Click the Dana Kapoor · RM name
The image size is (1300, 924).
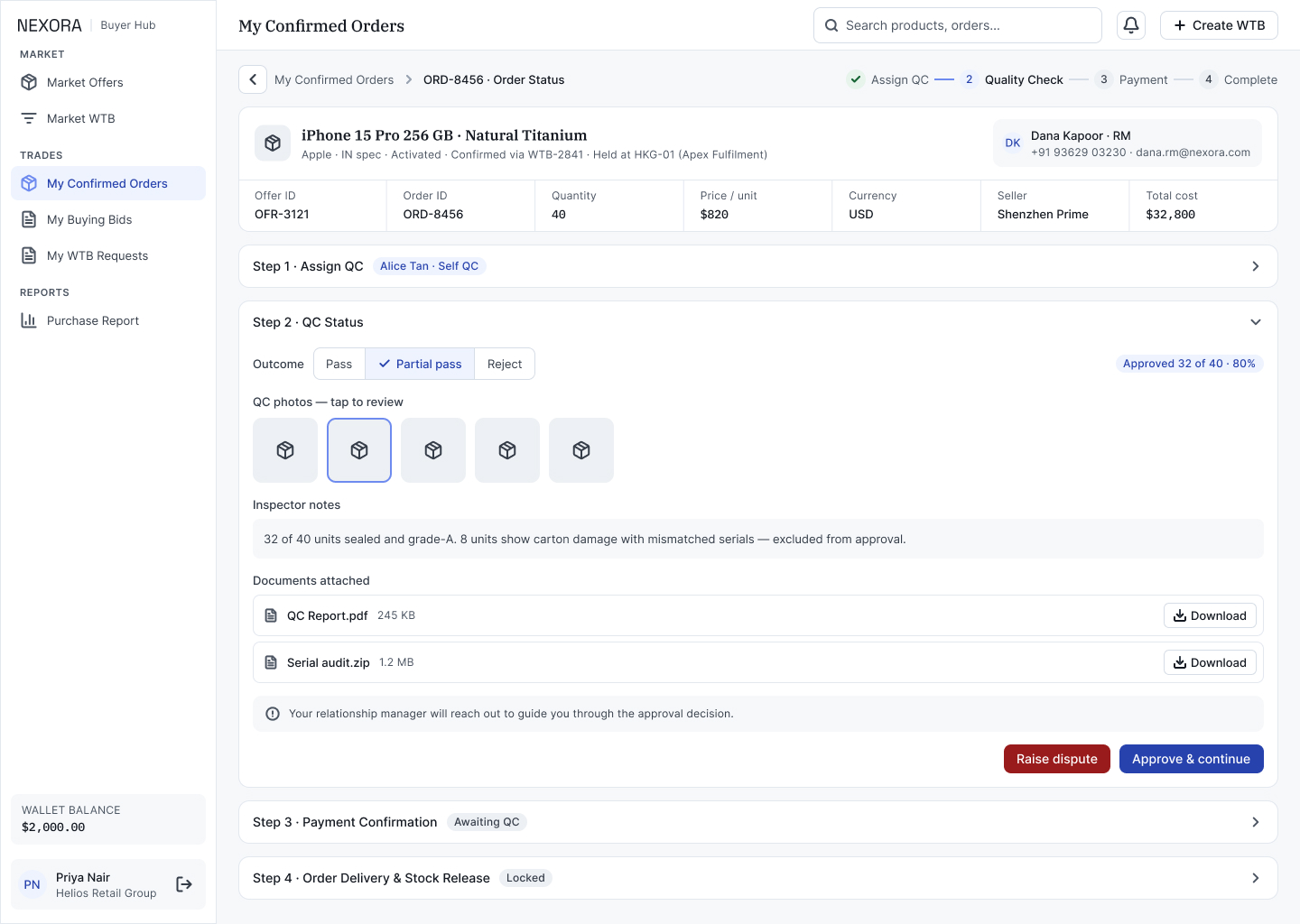point(1081,136)
